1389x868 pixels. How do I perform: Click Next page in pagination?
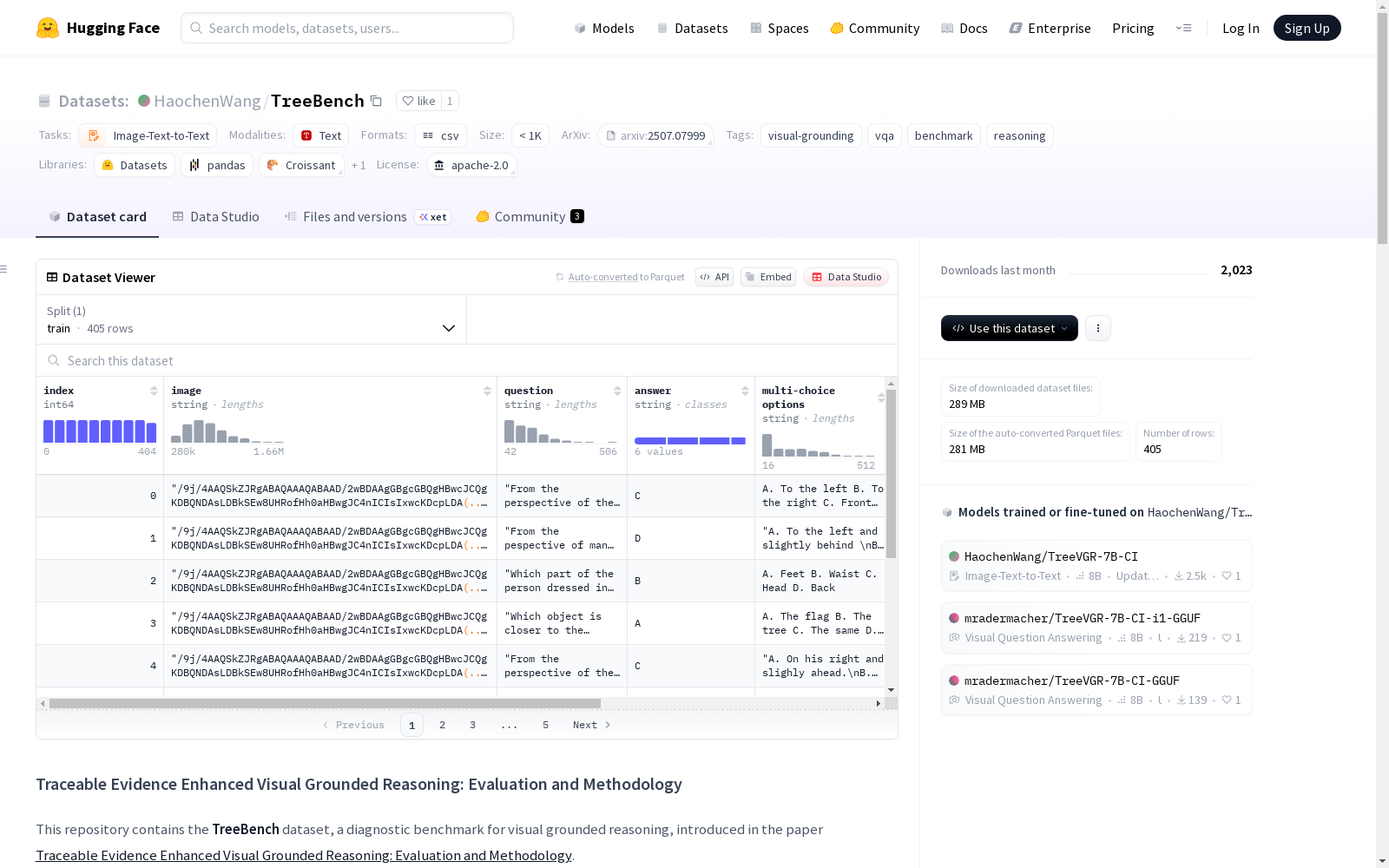591,725
